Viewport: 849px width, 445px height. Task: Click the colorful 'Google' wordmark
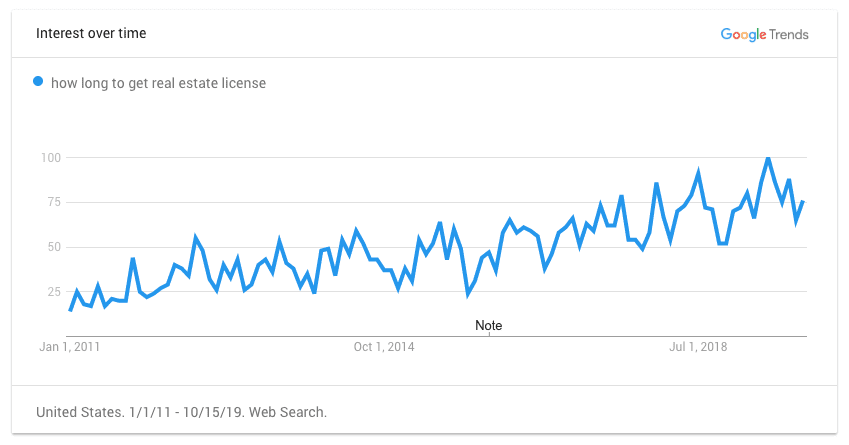743,35
